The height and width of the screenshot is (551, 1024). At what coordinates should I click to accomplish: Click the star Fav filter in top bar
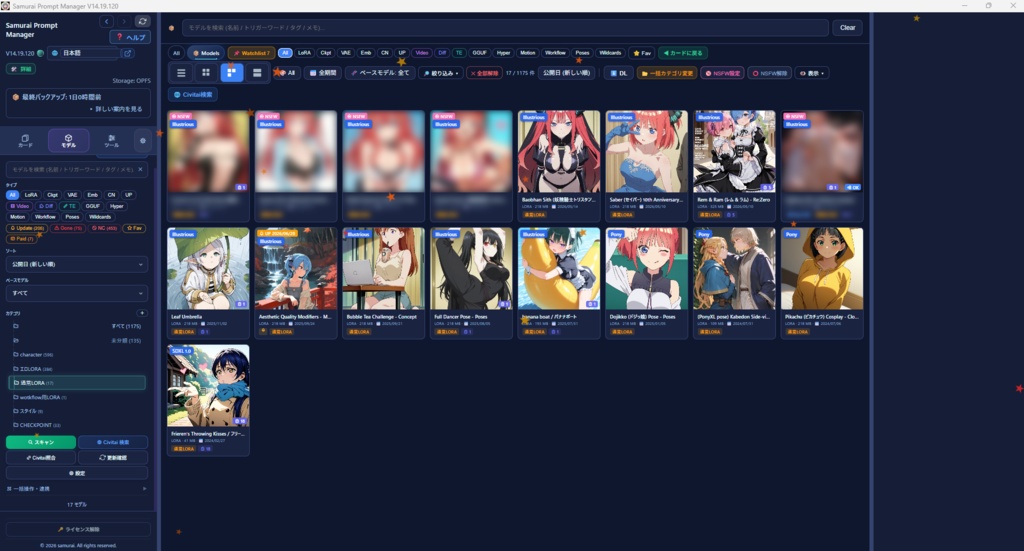click(x=643, y=53)
